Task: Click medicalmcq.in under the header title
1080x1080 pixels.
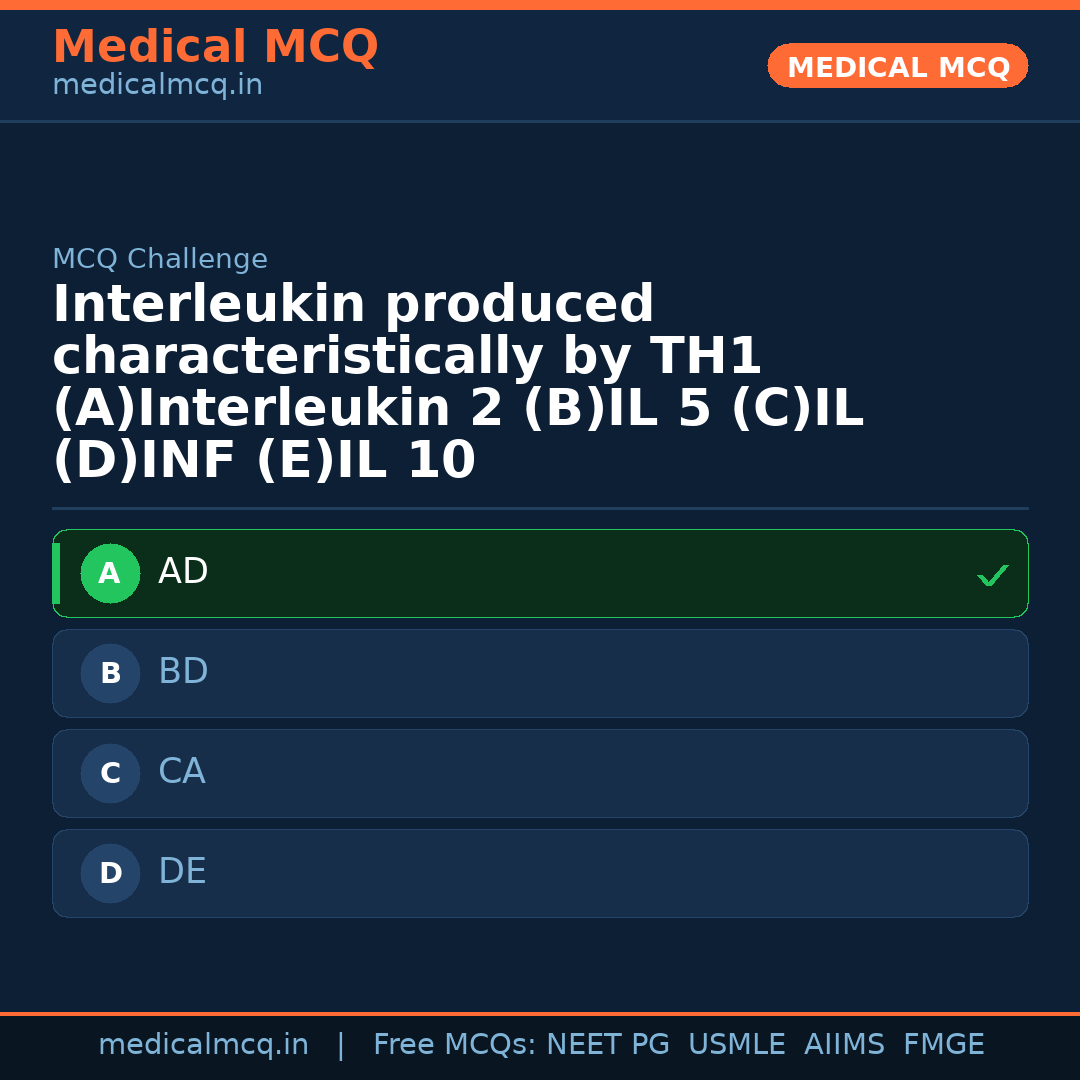Action: pyautogui.click(x=157, y=85)
